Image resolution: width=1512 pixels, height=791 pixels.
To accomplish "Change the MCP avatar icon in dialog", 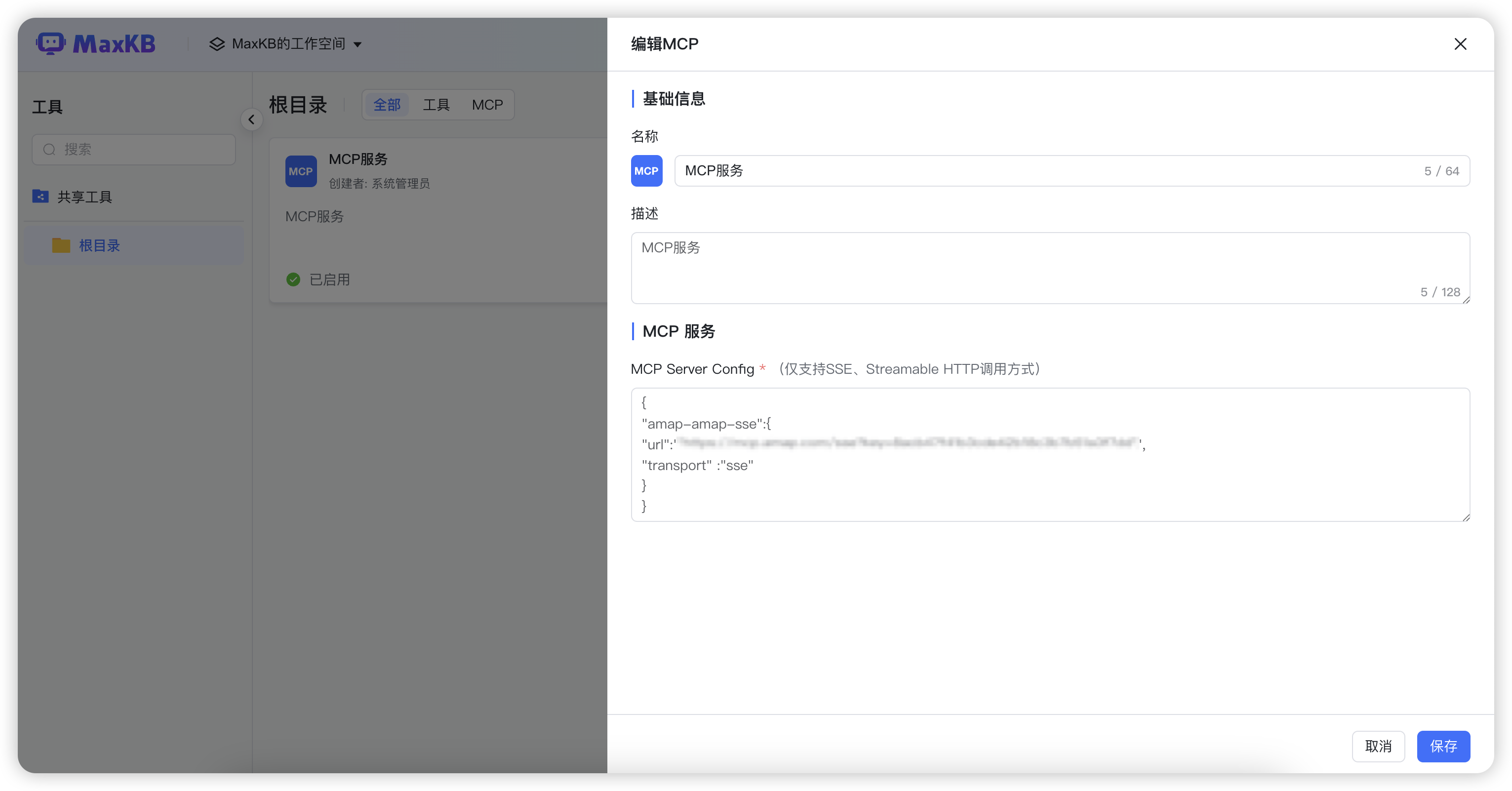I will 646,171.
